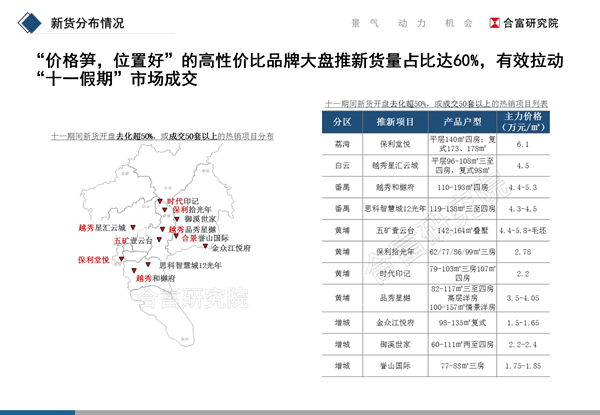This screenshot has height=415, width=600.
Task: Click the map caption ending with 热销项目分布
Action: pos(162,136)
